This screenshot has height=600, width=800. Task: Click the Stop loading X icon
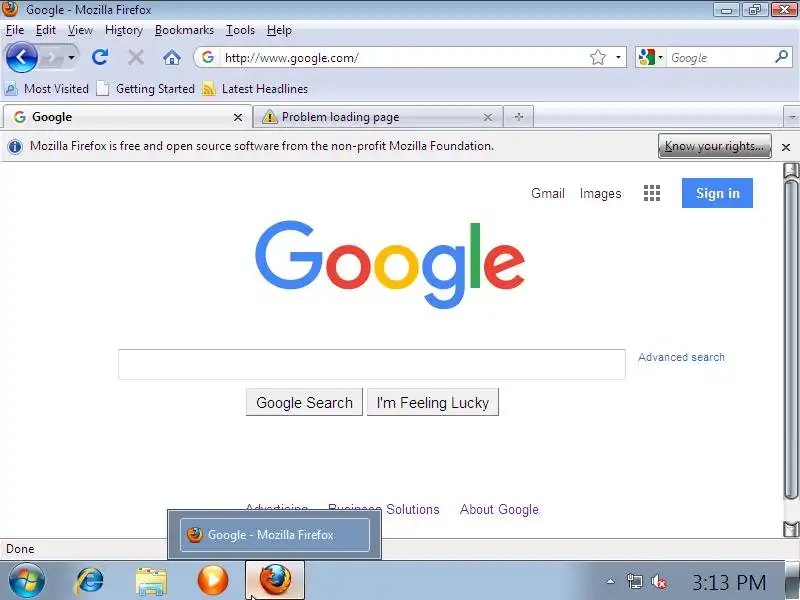point(136,57)
